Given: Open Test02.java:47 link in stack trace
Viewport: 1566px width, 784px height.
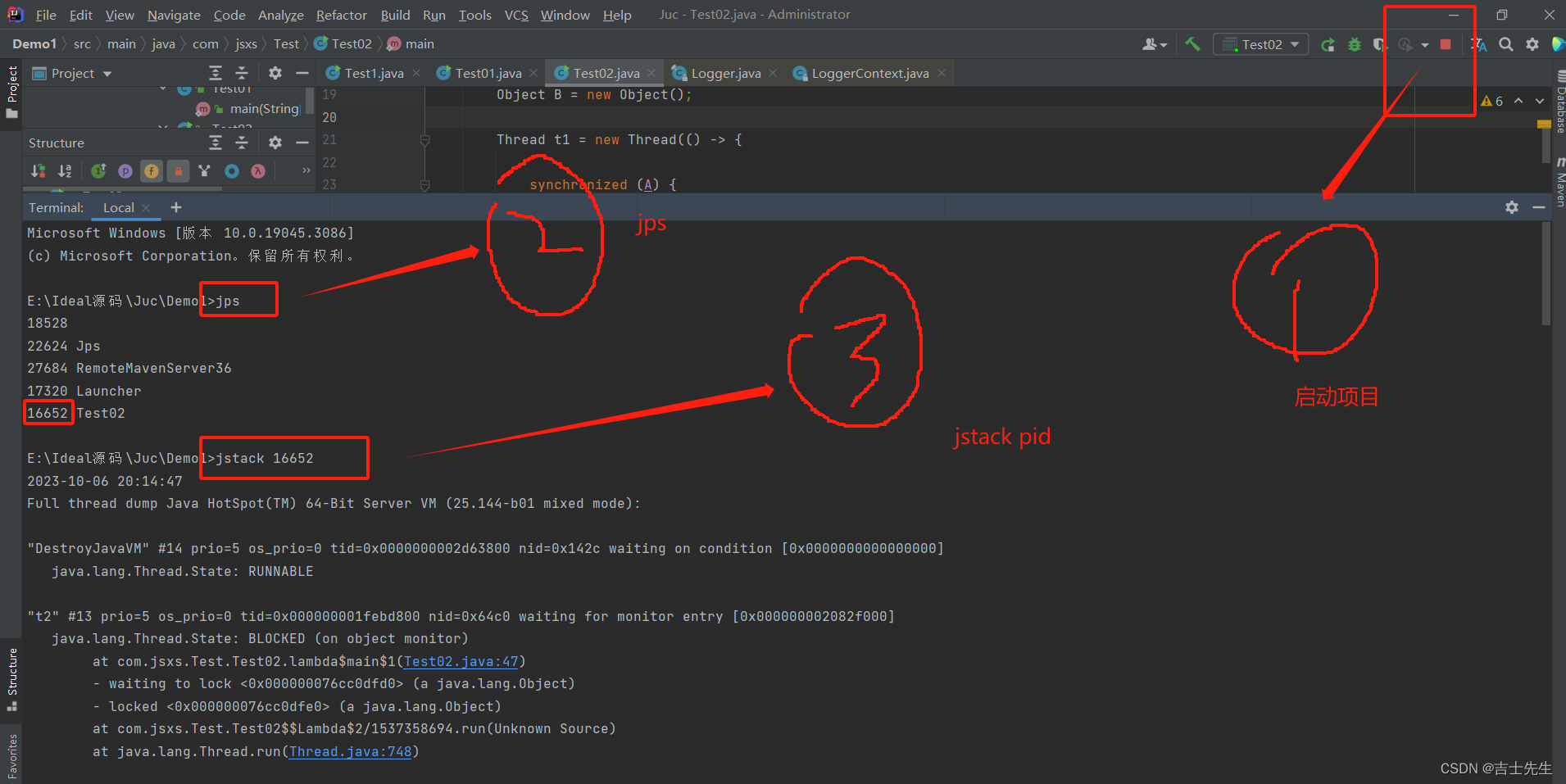Looking at the screenshot, I should point(461,661).
